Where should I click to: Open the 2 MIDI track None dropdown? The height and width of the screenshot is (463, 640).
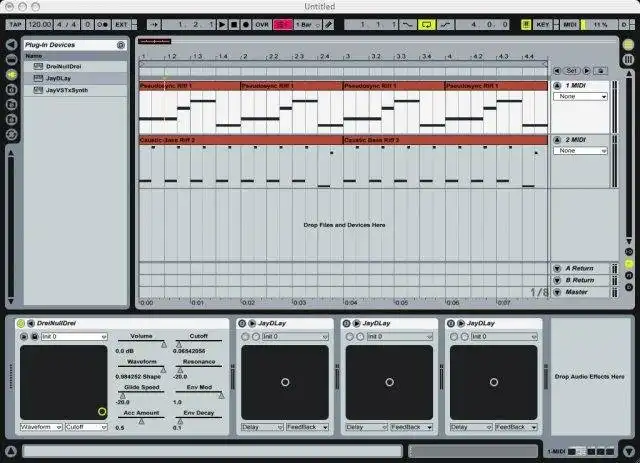point(580,151)
